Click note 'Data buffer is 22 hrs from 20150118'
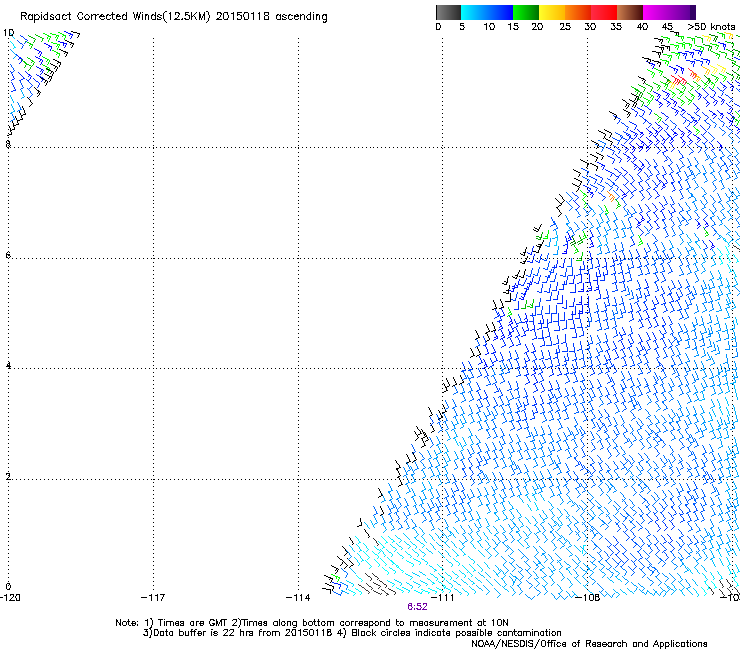This screenshot has height=650, width=740. pyautogui.click(x=242, y=633)
